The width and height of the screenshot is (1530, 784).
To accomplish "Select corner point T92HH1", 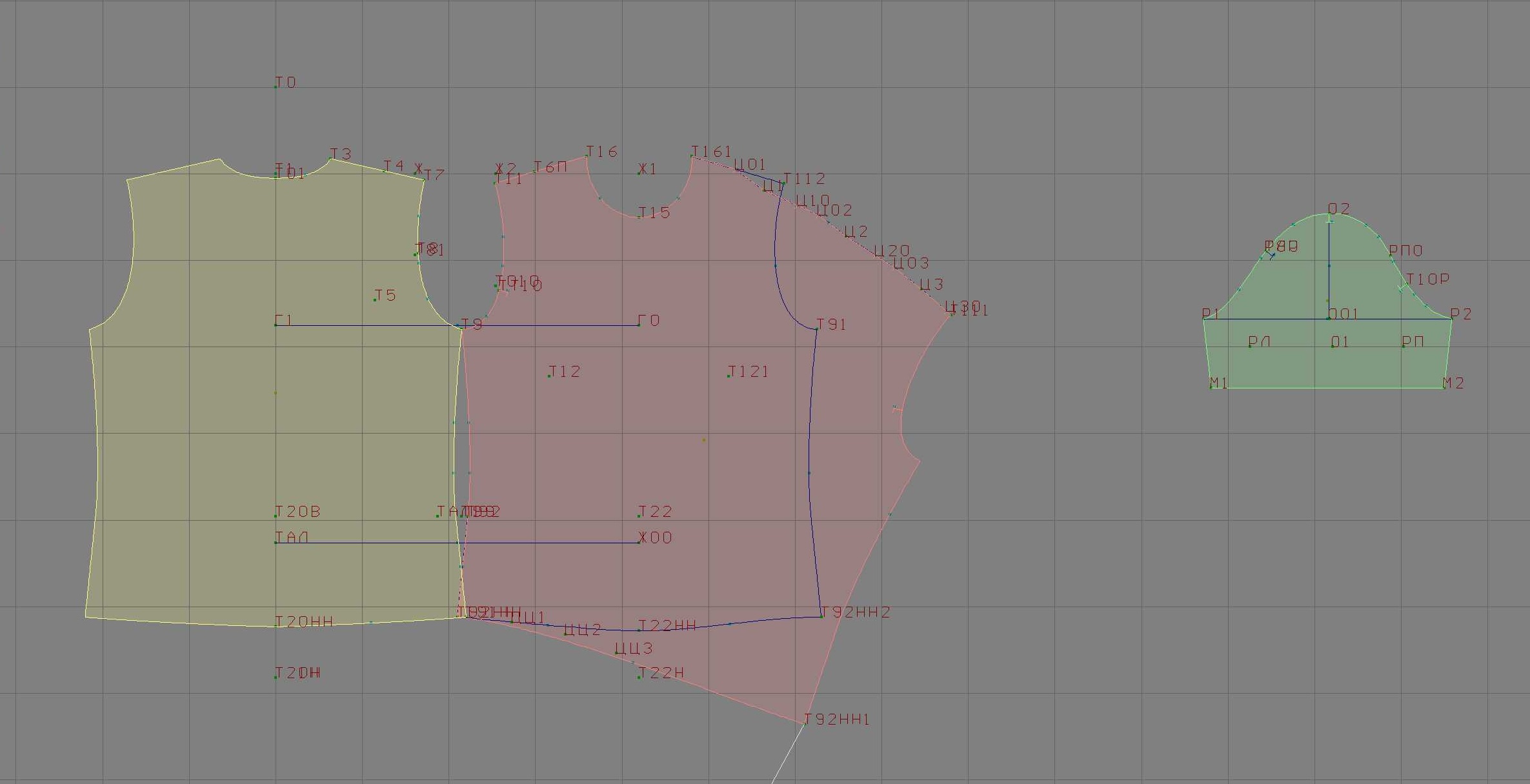I will [x=805, y=723].
